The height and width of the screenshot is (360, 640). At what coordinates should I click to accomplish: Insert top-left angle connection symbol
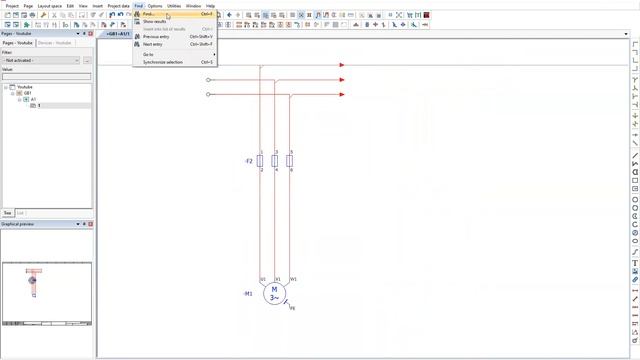[635, 44]
